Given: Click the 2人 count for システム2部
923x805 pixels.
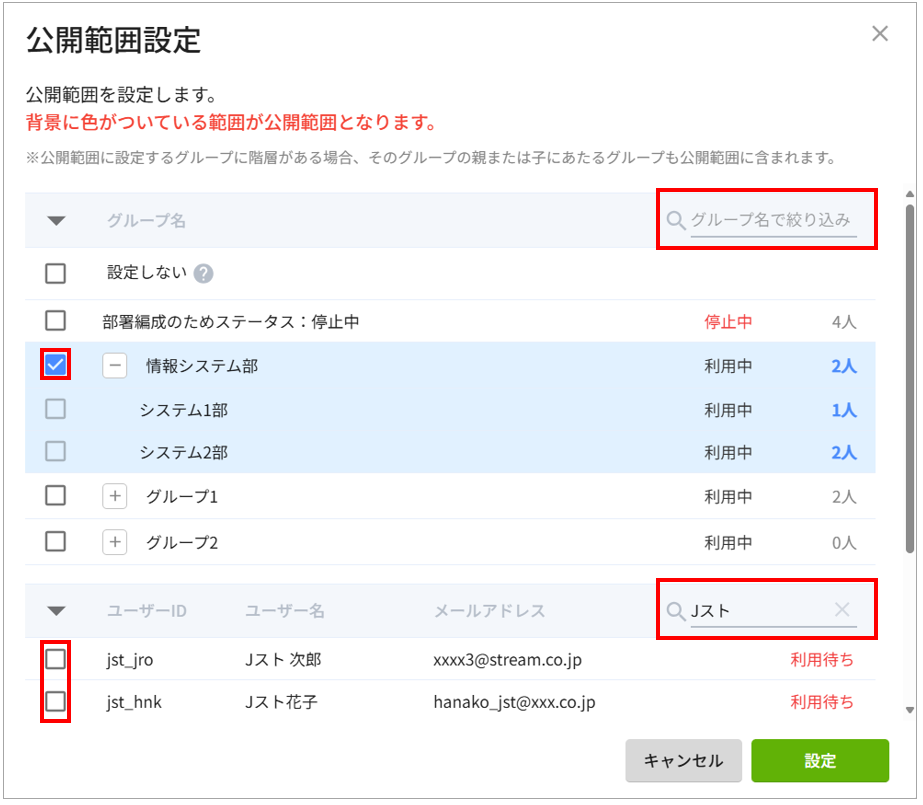Looking at the screenshot, I should click(844, 453).
